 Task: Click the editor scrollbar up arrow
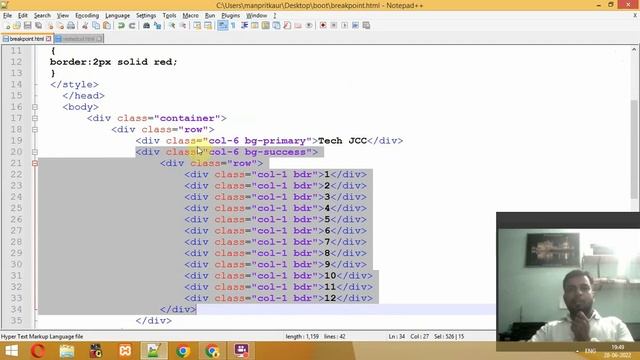point(634,50)
